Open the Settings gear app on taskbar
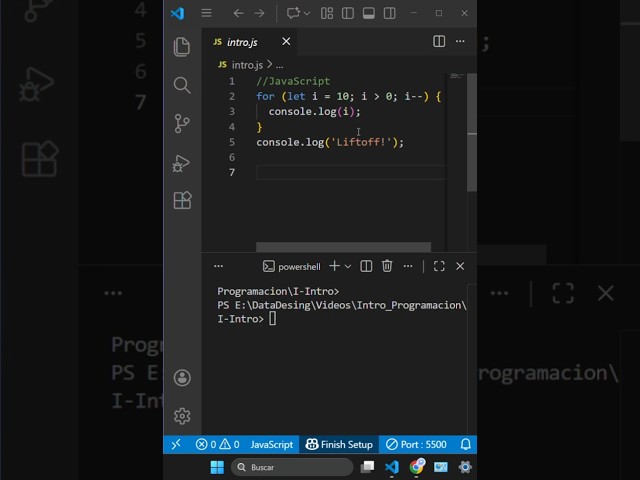640x480 pixels. pos(465,467)
